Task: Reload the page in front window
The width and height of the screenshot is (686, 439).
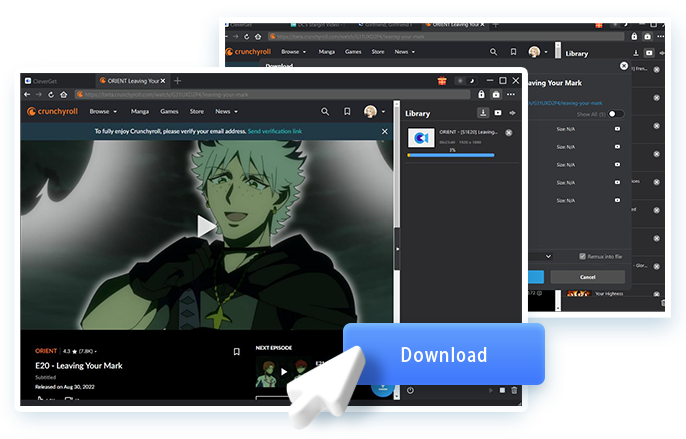Action: tap(51, 95)
